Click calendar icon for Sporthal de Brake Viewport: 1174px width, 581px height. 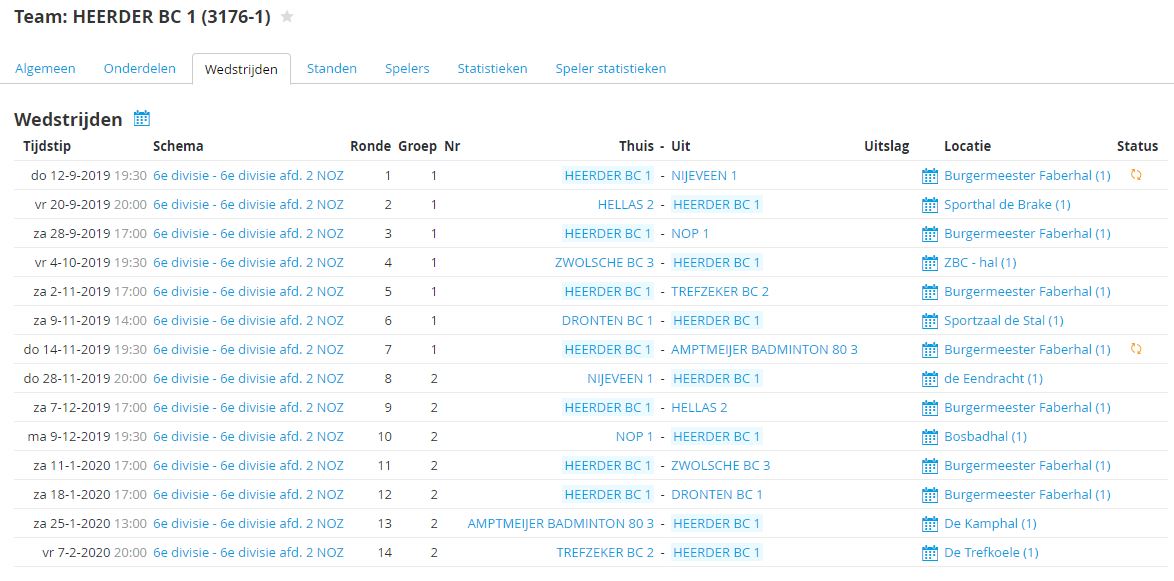click(930, 205)
